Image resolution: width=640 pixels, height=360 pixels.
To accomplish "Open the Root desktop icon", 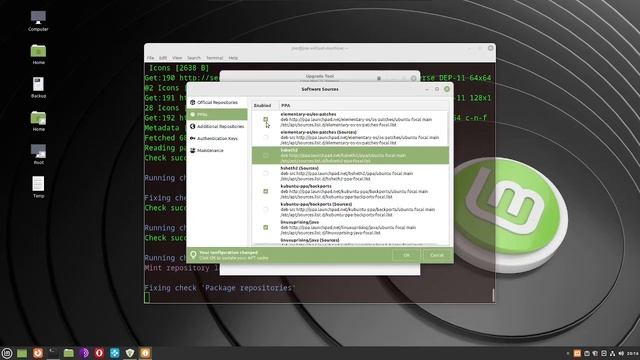I will [38, 153].
